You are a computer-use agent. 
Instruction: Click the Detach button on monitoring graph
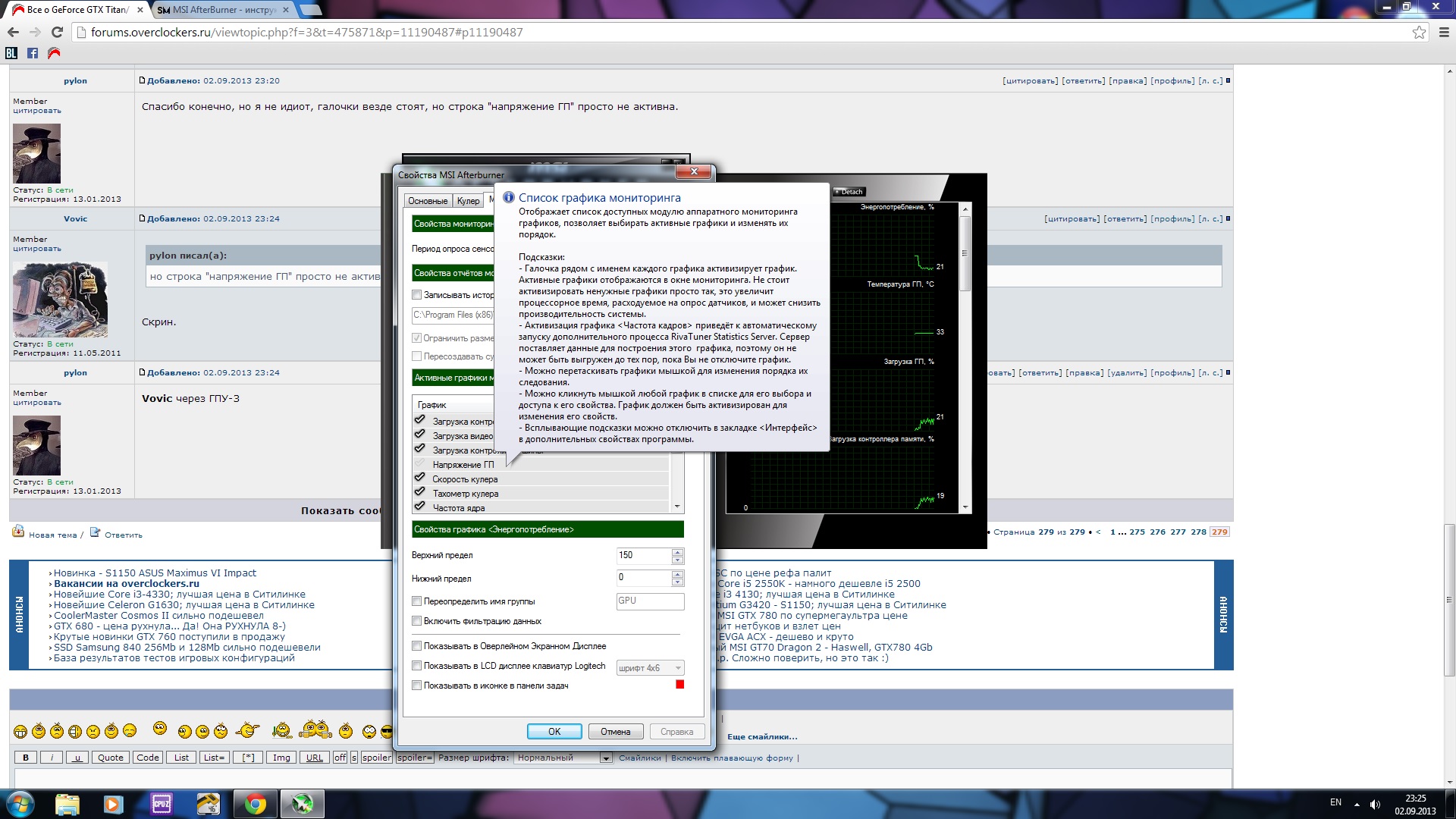click(x=849, y=192)
